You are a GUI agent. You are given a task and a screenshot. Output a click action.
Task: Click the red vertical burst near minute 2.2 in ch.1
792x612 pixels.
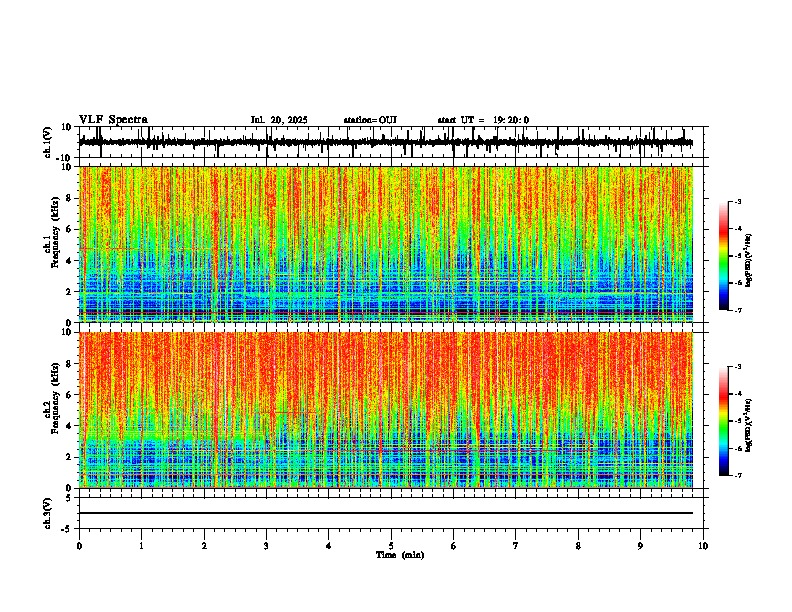point(215,244)
